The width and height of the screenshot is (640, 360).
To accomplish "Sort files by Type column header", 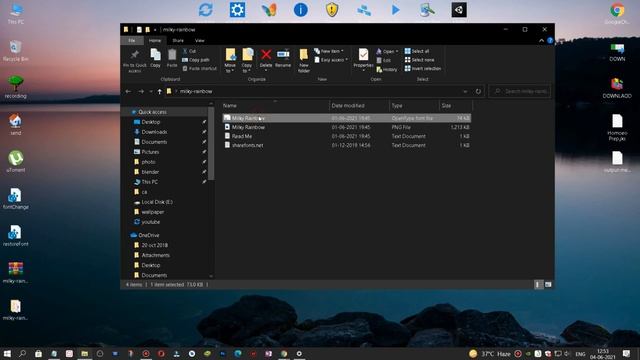I will point(414,105).
